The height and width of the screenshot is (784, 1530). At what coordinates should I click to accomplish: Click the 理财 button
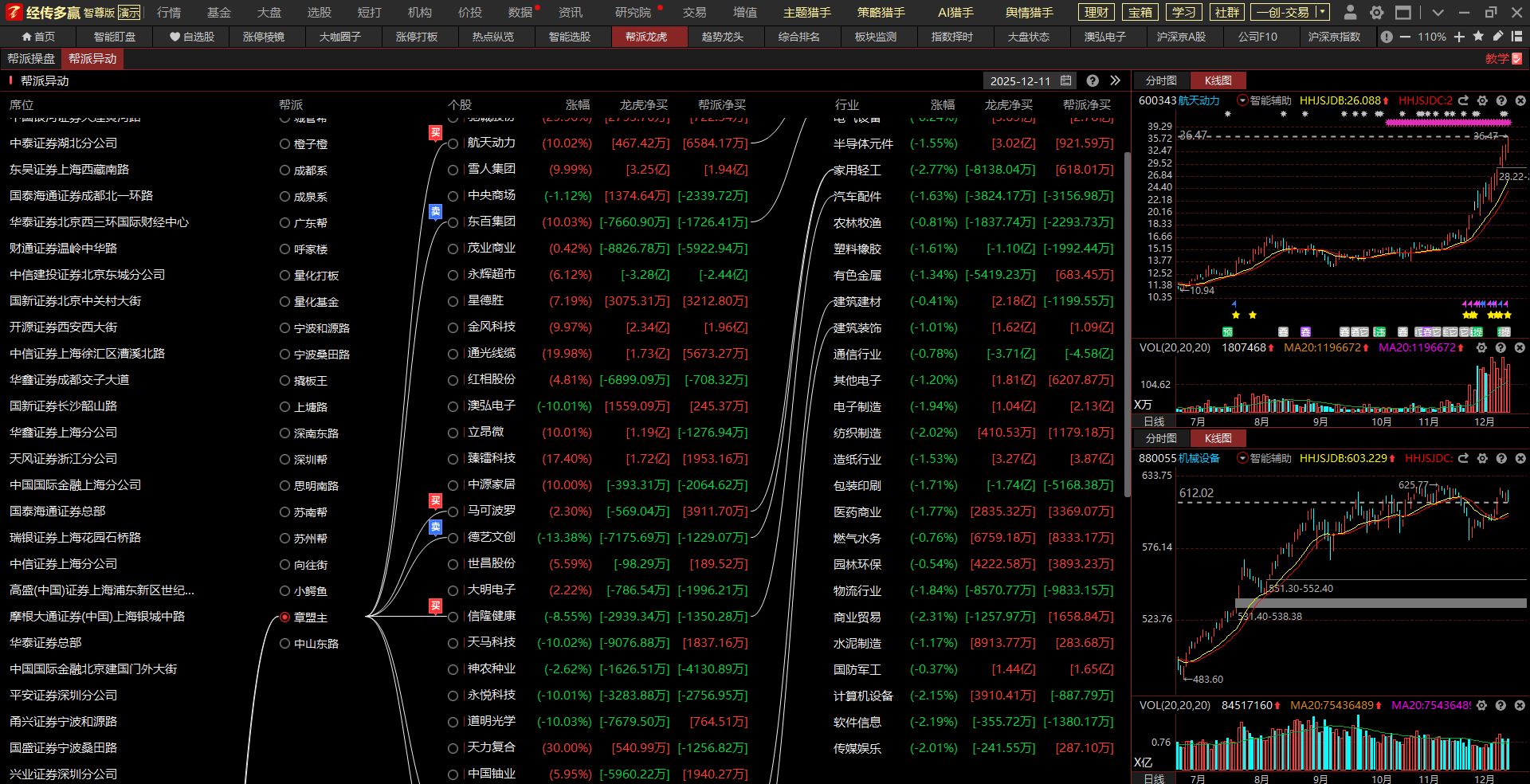pyautogui.click(x=1096, y=12)
